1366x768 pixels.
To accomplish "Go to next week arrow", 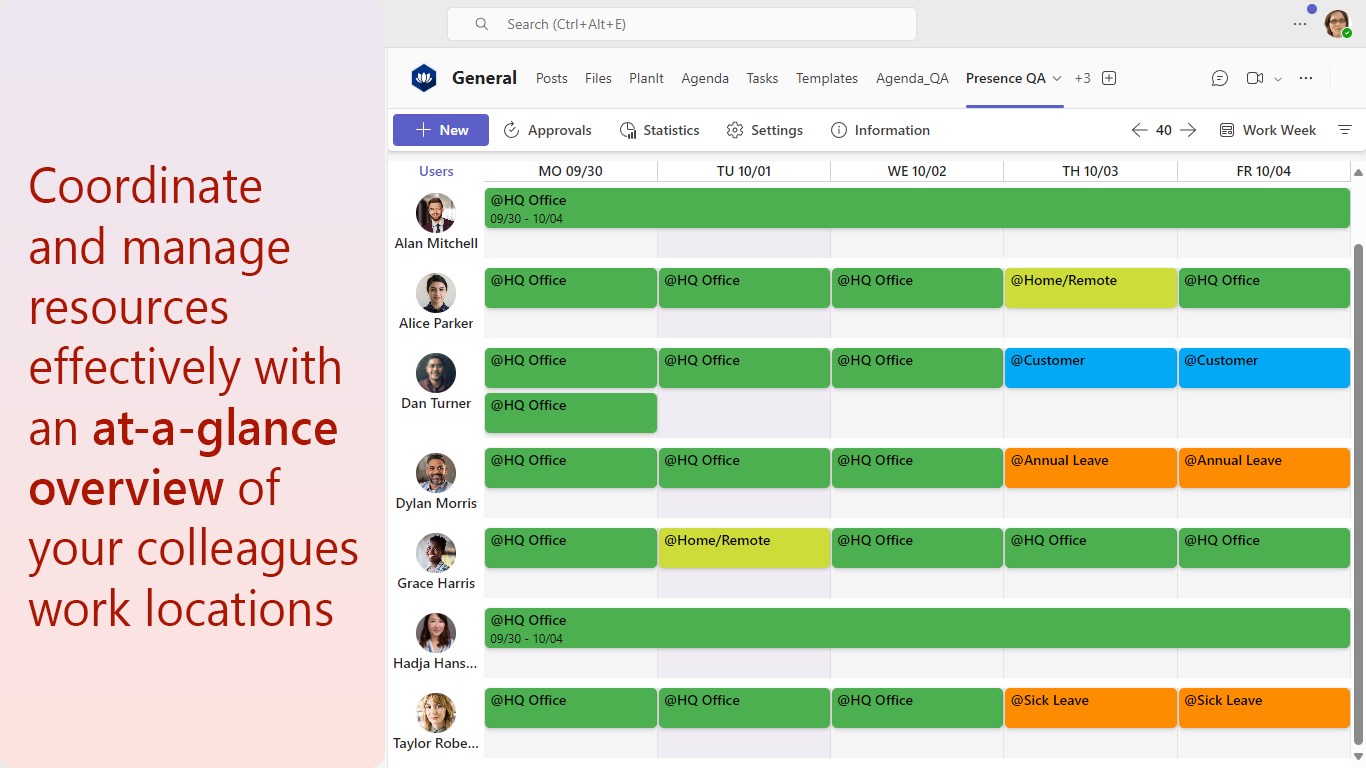I will [x=1188, y=130].
